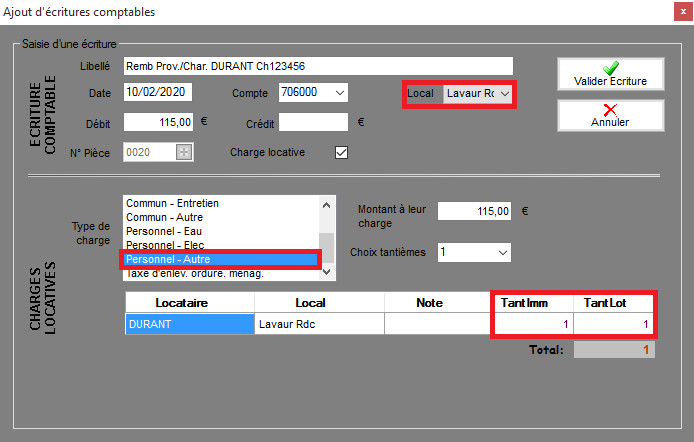Click the Libellé text field

tap(317, 66)
